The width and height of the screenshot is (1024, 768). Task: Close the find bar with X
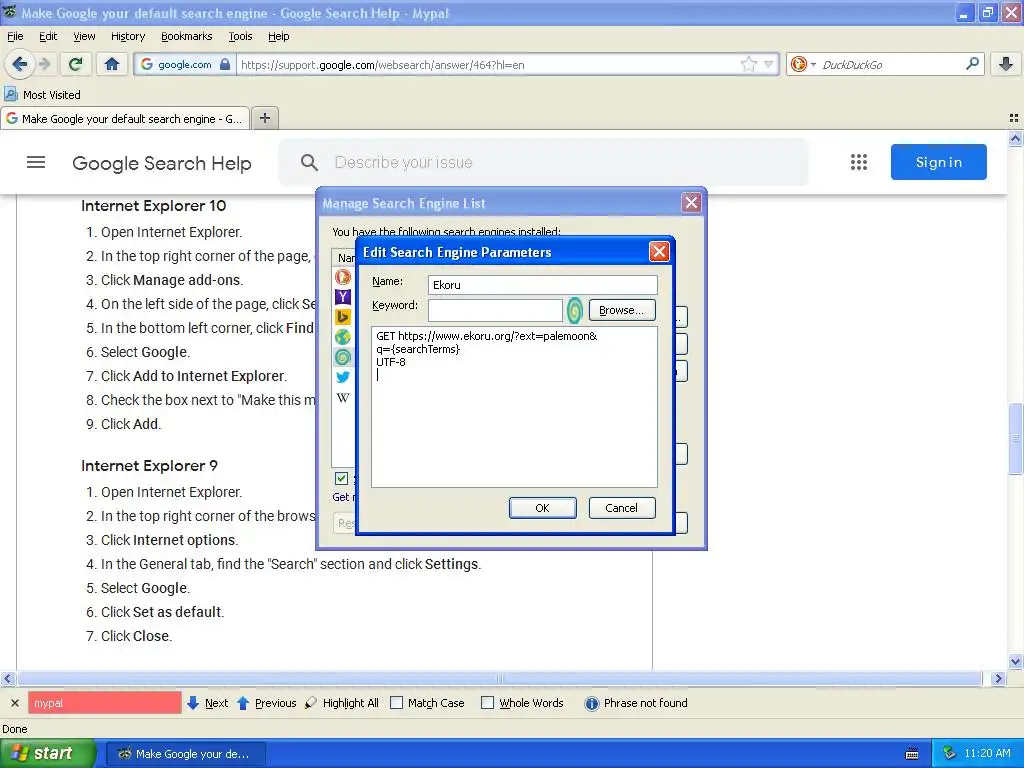tap(14, 703)
